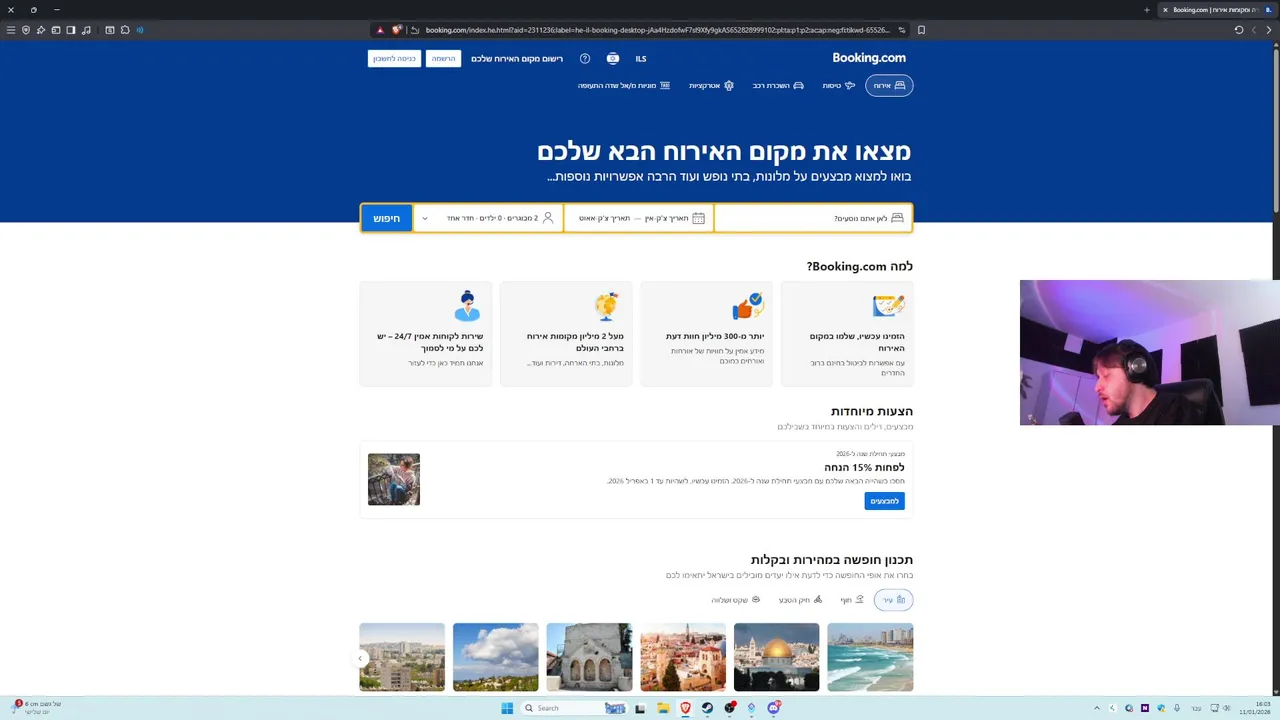Select the עיר city filter chip
The width and height of the screenshot is (1280, 720).
coord(893,600)
